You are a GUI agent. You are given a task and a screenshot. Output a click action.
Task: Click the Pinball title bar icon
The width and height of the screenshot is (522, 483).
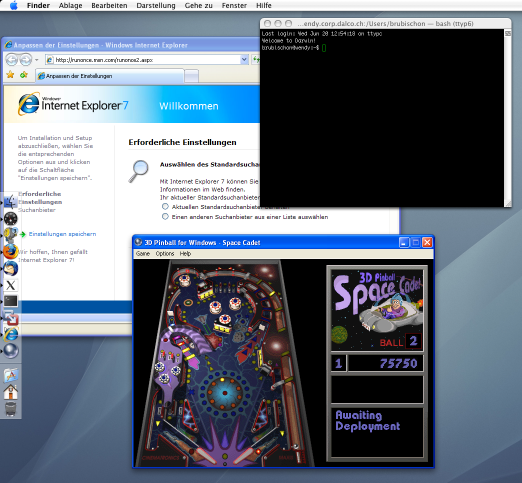coord(138,242)
